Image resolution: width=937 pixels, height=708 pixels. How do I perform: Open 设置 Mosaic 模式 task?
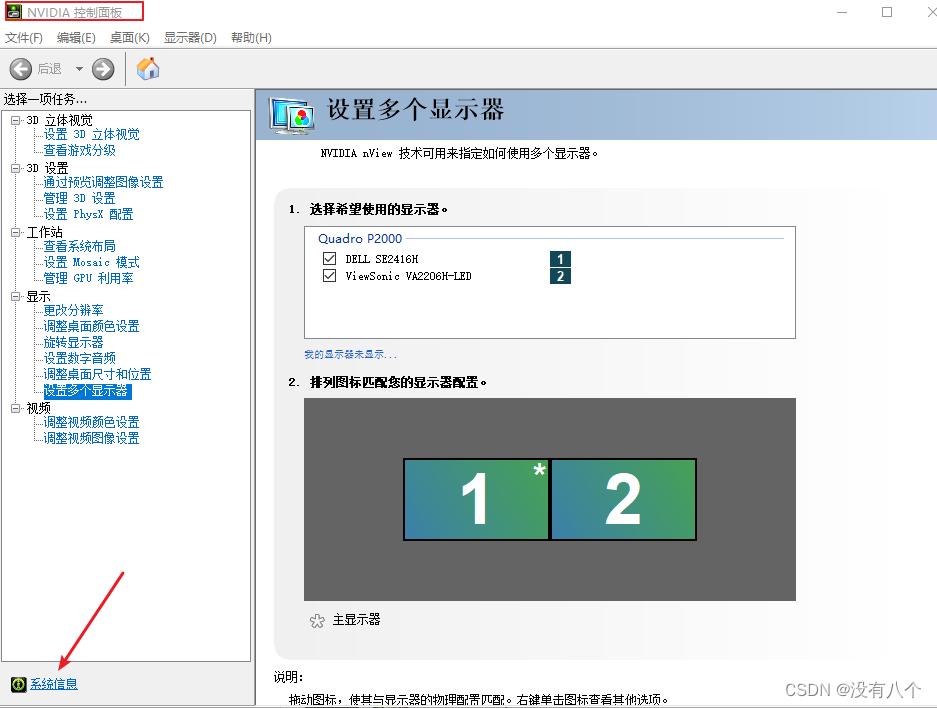[x=91, y=262]
